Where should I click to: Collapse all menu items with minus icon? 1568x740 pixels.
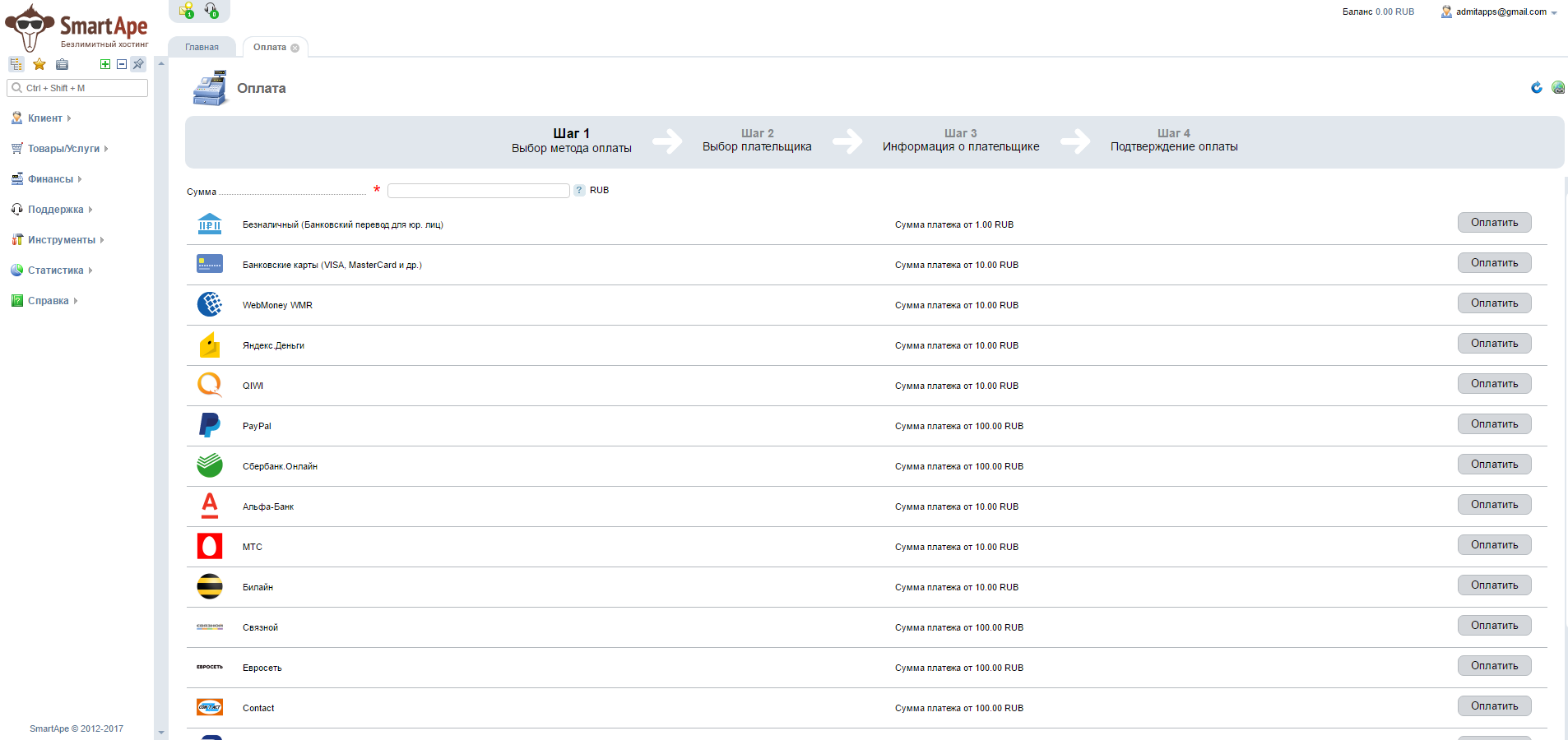(x=122, y=64)
